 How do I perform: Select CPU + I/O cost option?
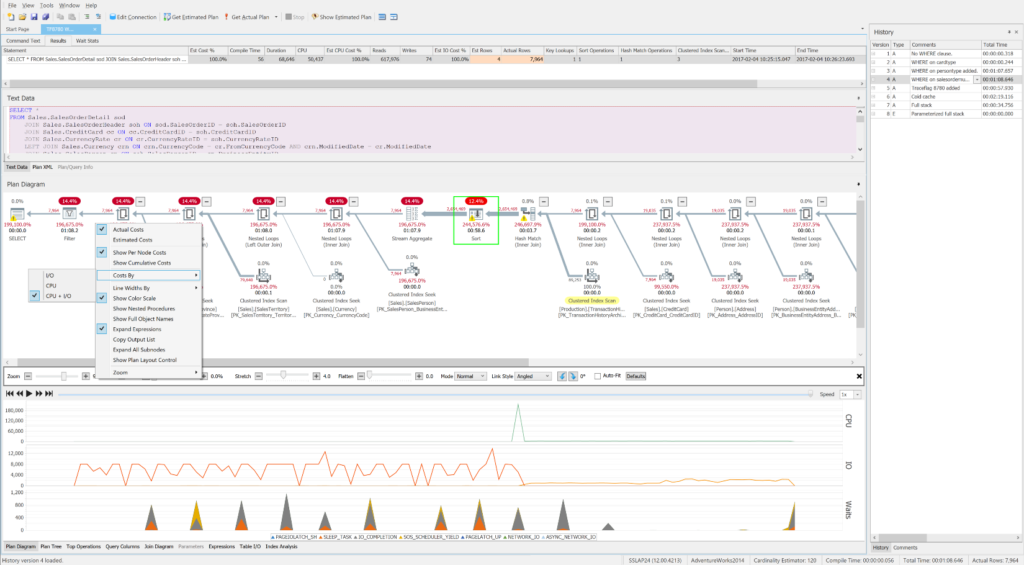61,296
